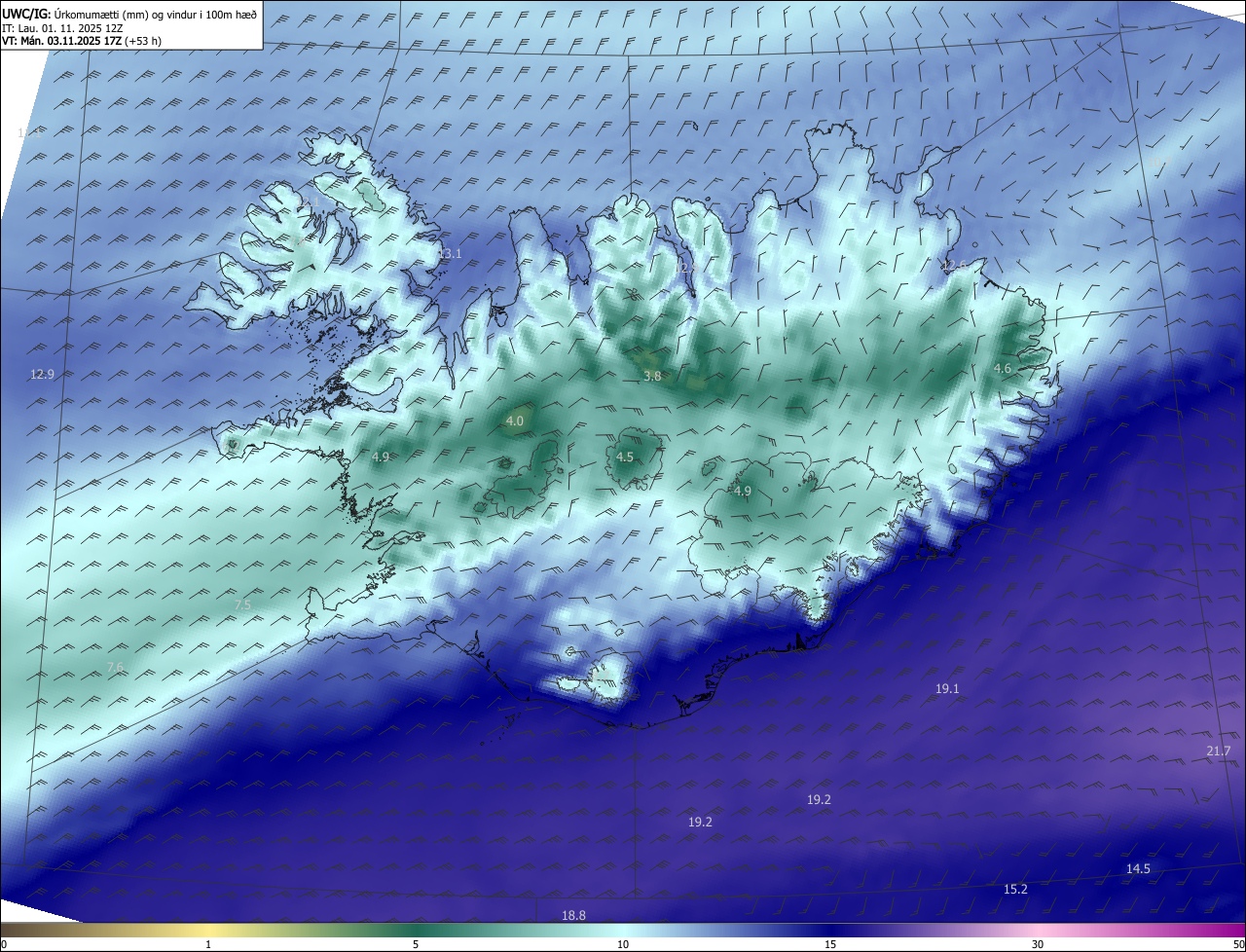Click the 4.0 value label

click(515, 421)
